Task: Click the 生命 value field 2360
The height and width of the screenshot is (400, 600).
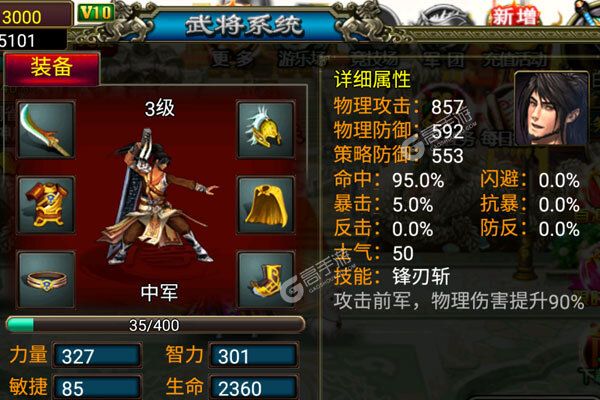Action: point(254,388)
